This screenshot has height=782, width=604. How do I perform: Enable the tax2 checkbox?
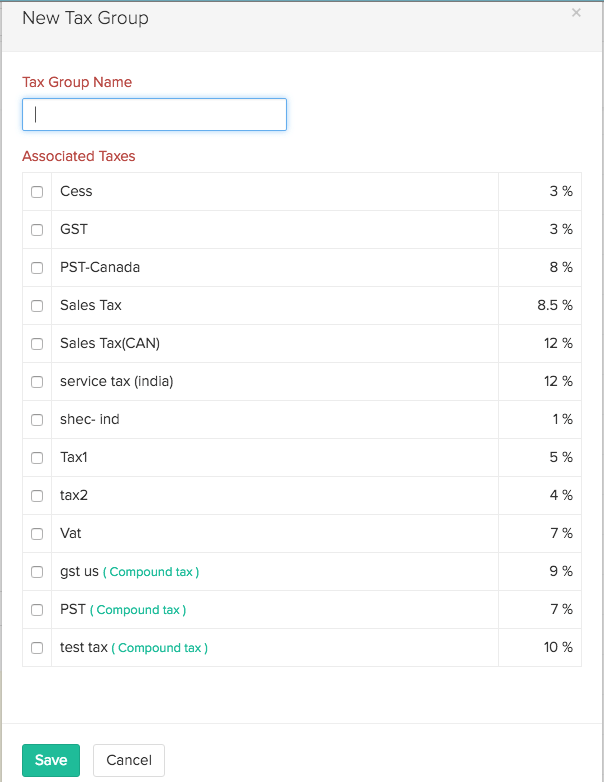(37, 496)
